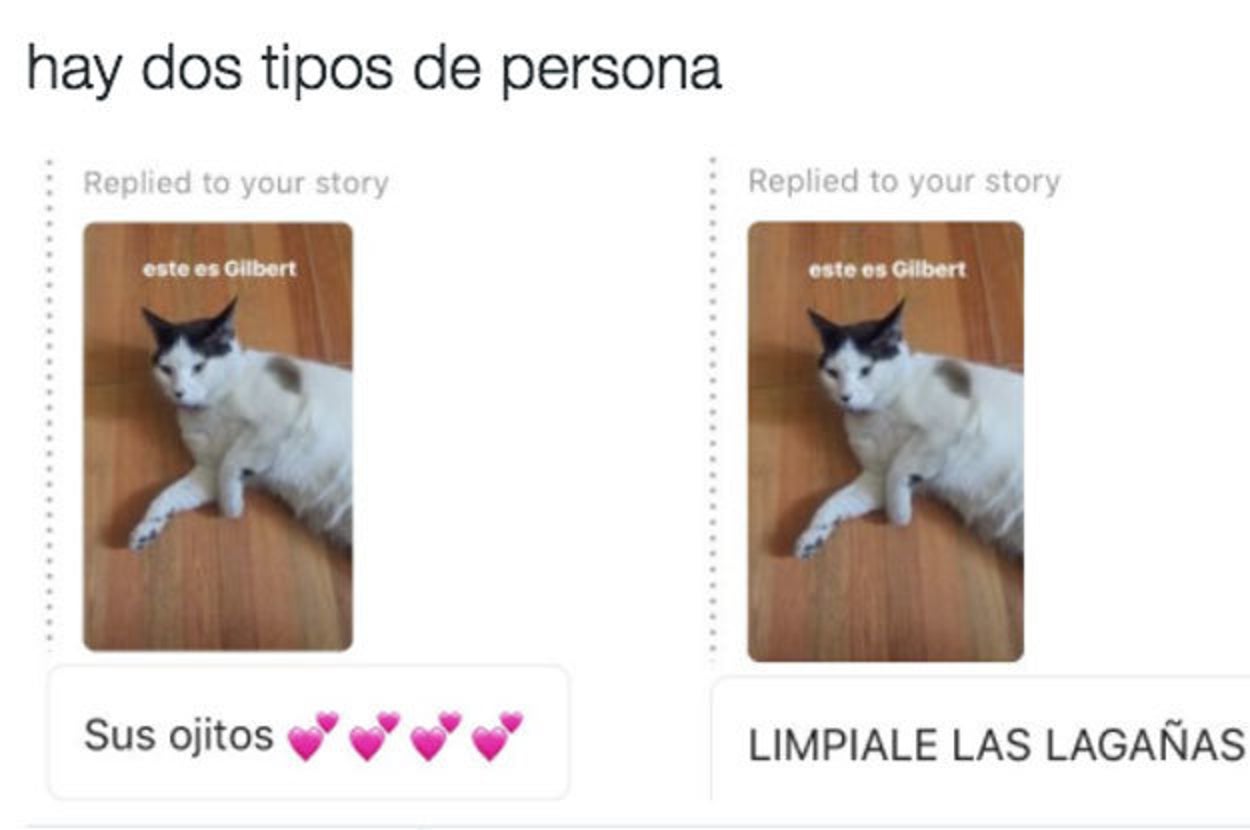Click 'este es Gilbert' caption in left story
The height and width of the screenshot is (830, 1250).
point(219,269)
